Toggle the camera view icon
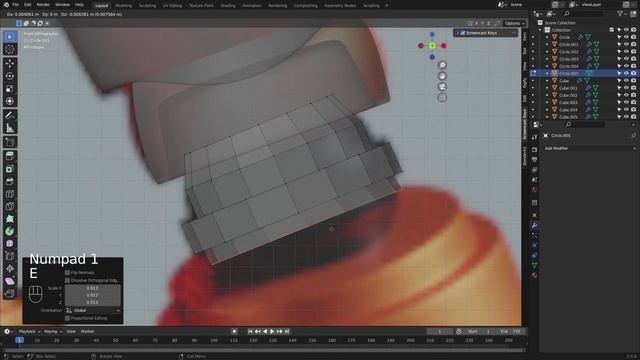 tap(442, 87)
